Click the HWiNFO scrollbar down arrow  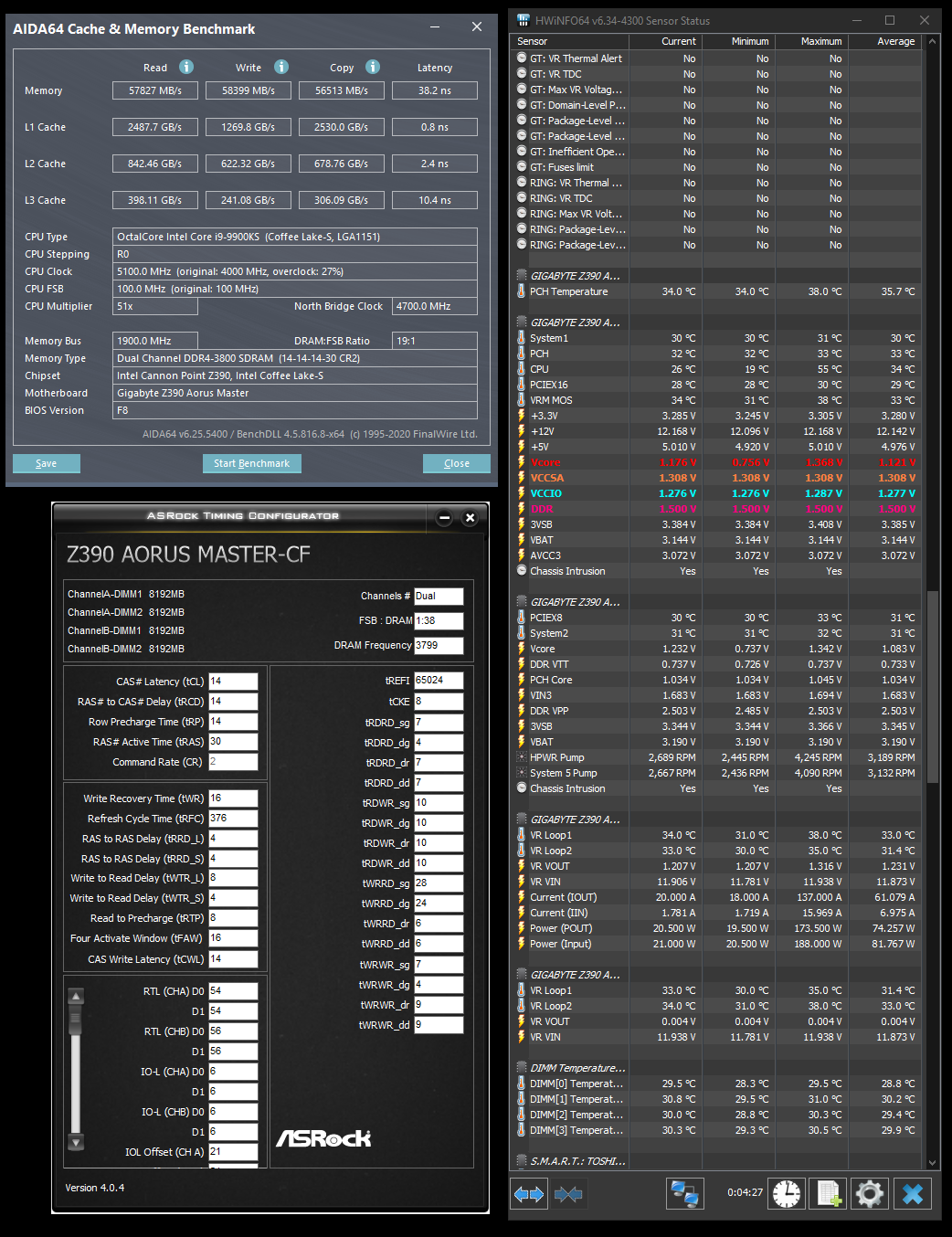(933, 1163)
